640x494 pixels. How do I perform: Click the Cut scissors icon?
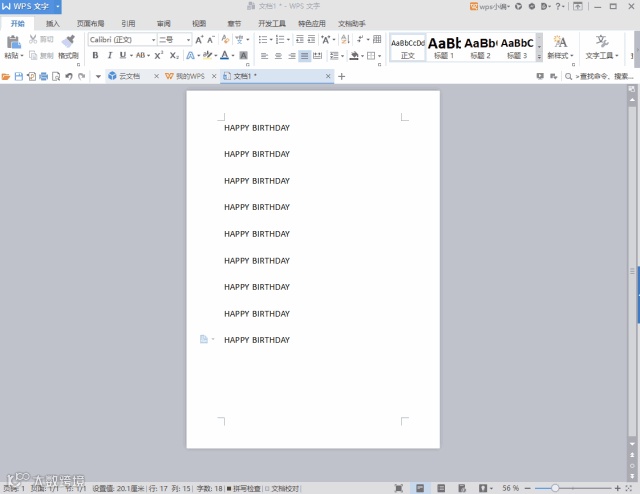pos(33,39)
